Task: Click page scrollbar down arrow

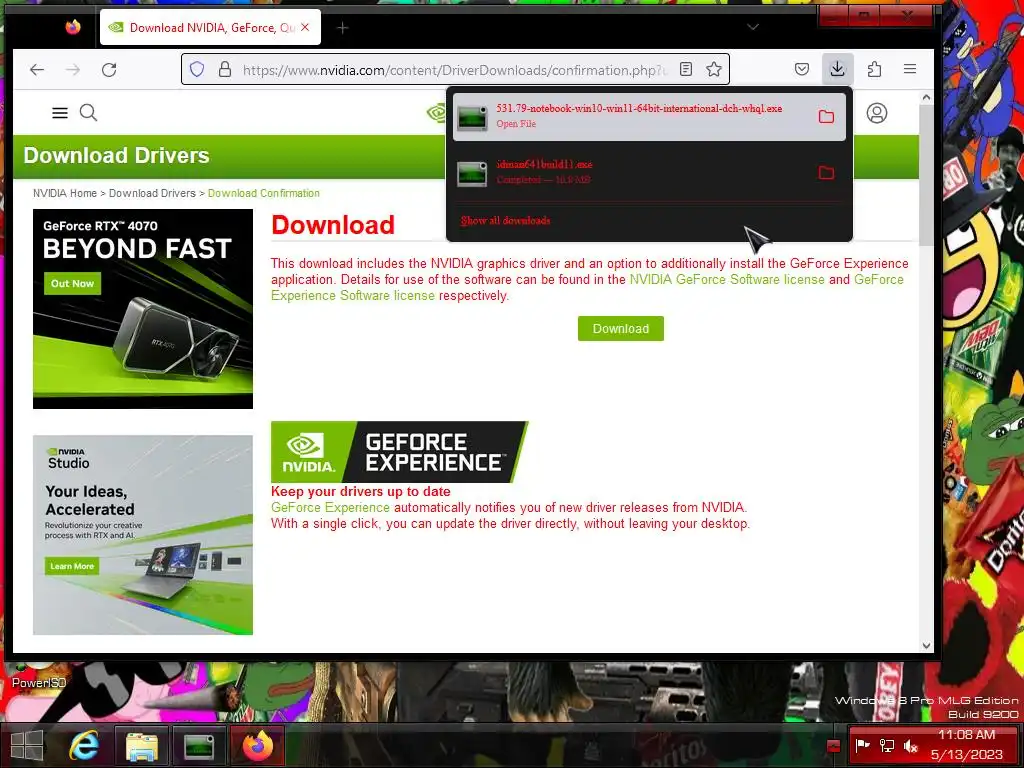Action: (926, 645)
